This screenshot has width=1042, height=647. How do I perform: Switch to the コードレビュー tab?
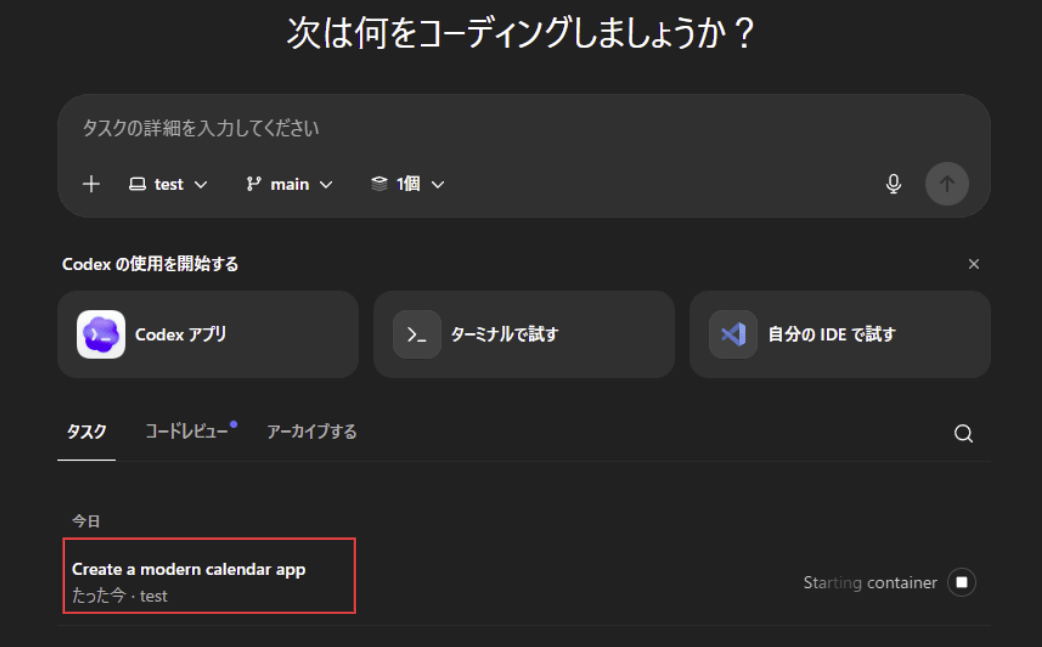[x=187, y=432]
